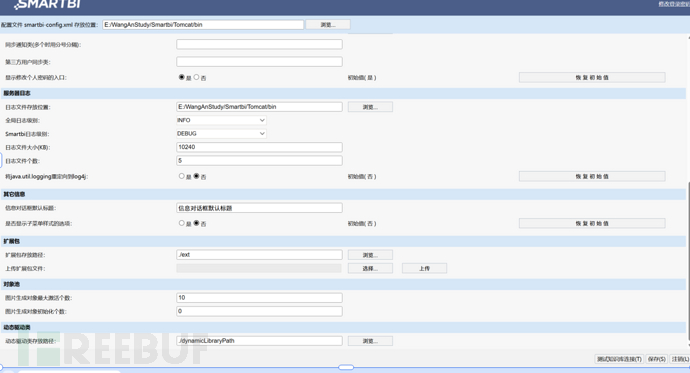Click the extension package path field ./ext
Viewport: 690px width, 373px height.
[259, 255]
